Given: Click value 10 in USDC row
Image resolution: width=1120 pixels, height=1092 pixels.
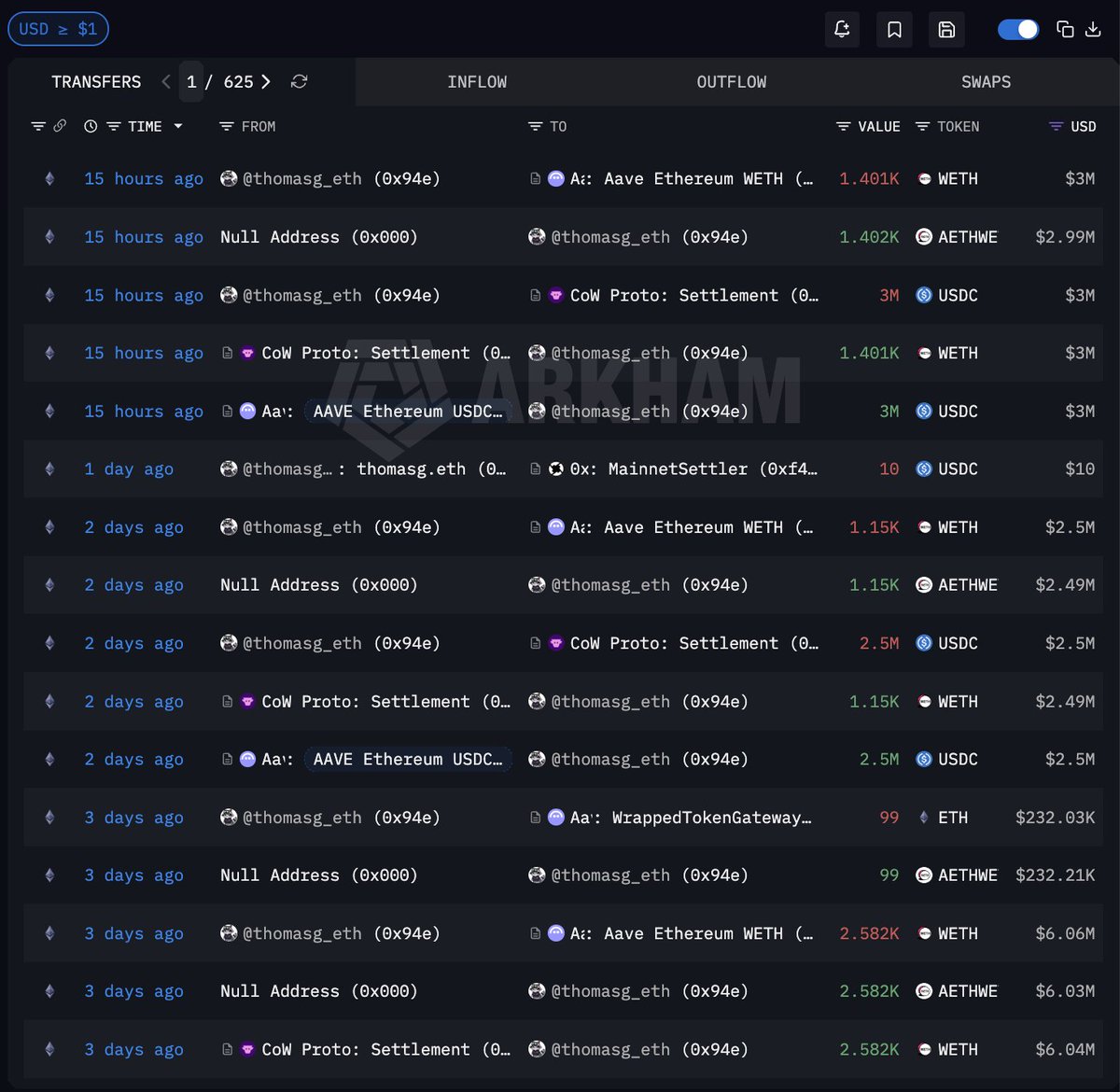Looking at the screenshot, I should (889, 469).
